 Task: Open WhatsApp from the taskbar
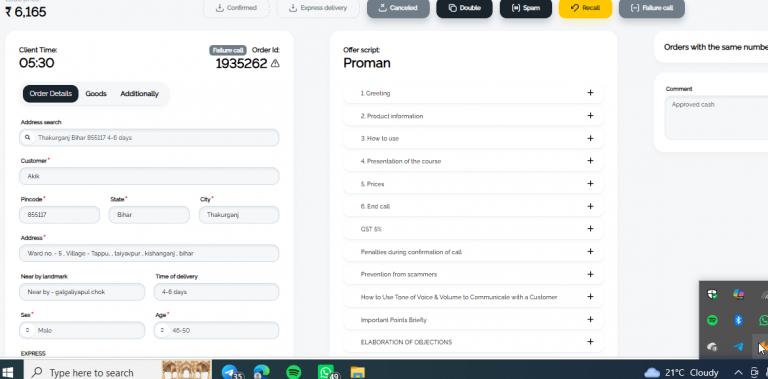[x=326, y=372]
